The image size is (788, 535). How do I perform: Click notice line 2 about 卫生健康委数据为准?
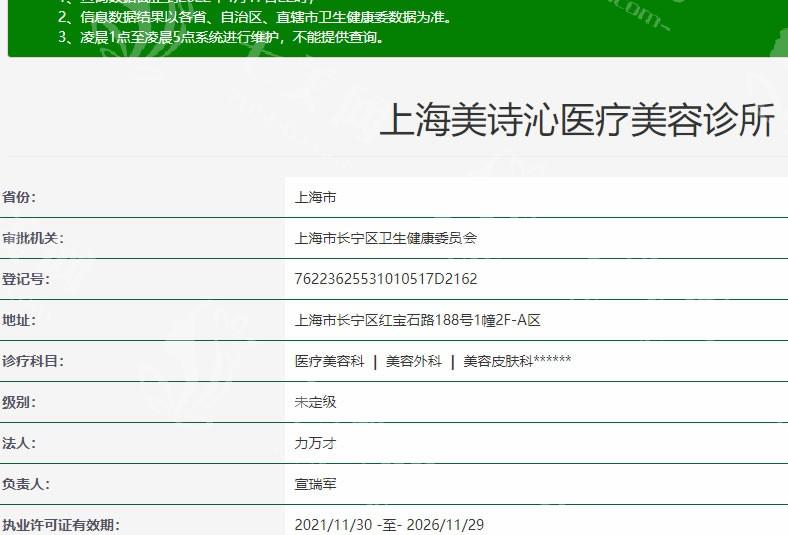pos(256,18)
